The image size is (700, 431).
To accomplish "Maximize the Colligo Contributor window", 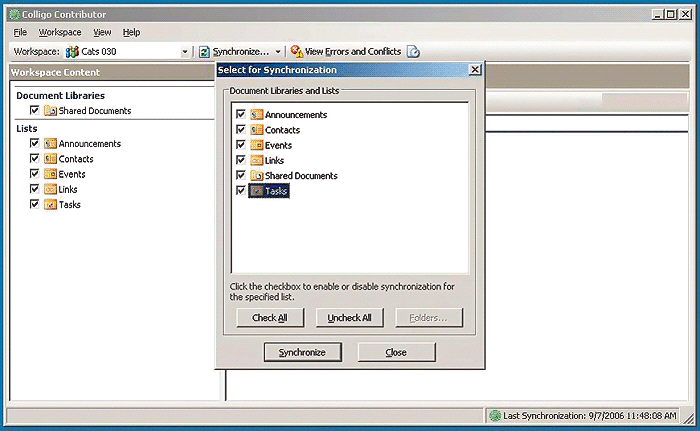I will point(671,14).
